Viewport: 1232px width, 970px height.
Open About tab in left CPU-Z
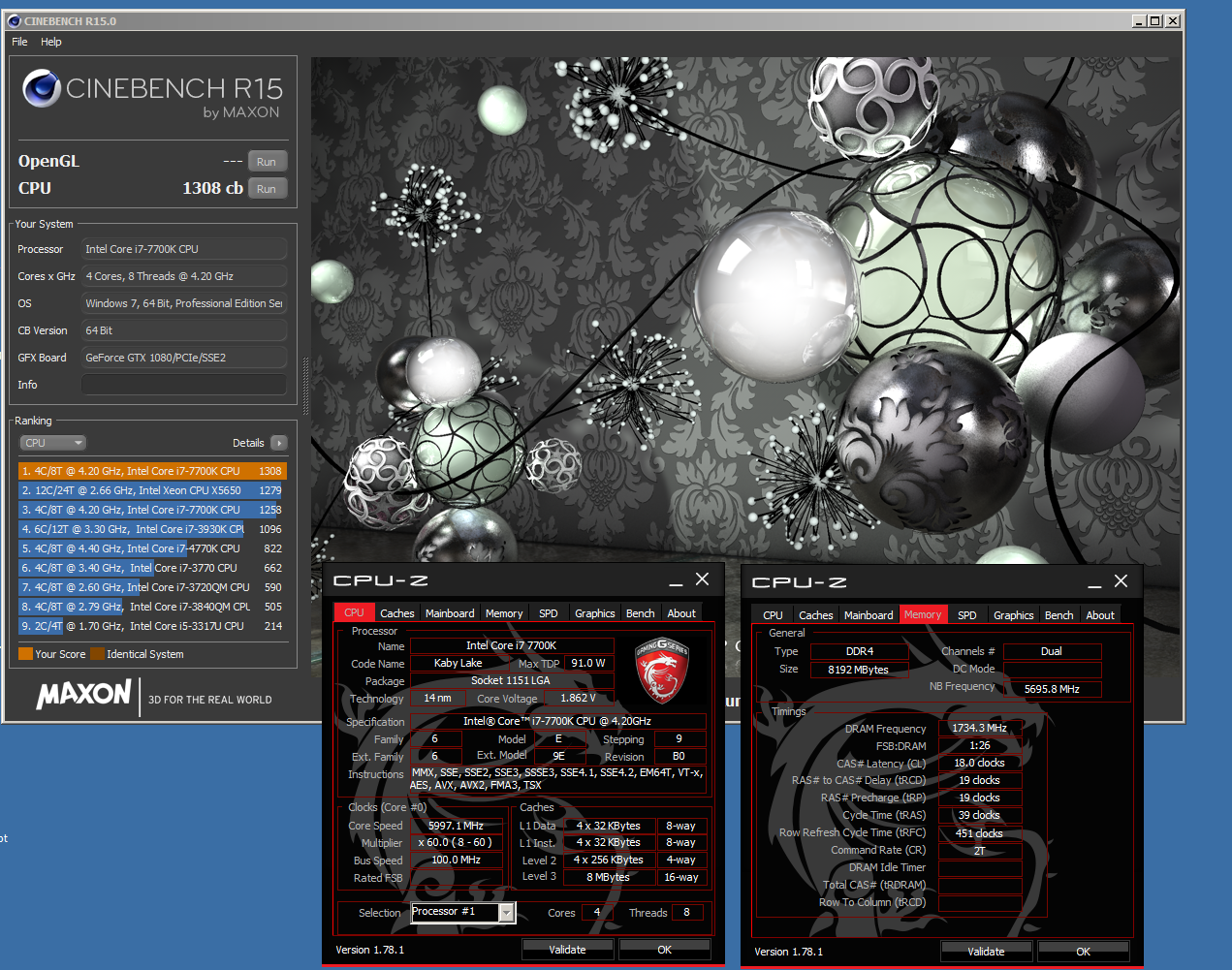(681, 613)
